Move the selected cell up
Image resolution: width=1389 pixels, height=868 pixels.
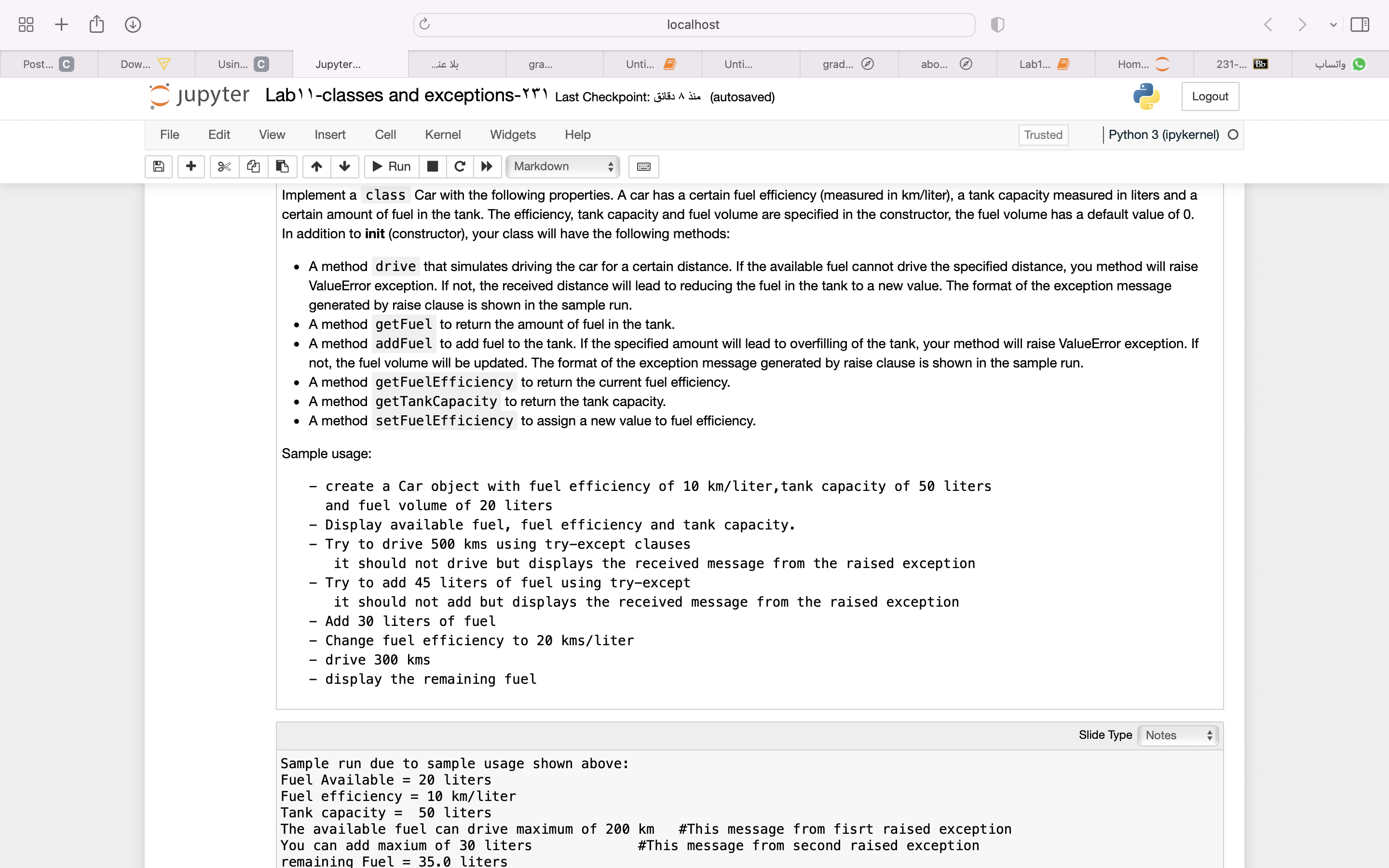coord(316,166)
